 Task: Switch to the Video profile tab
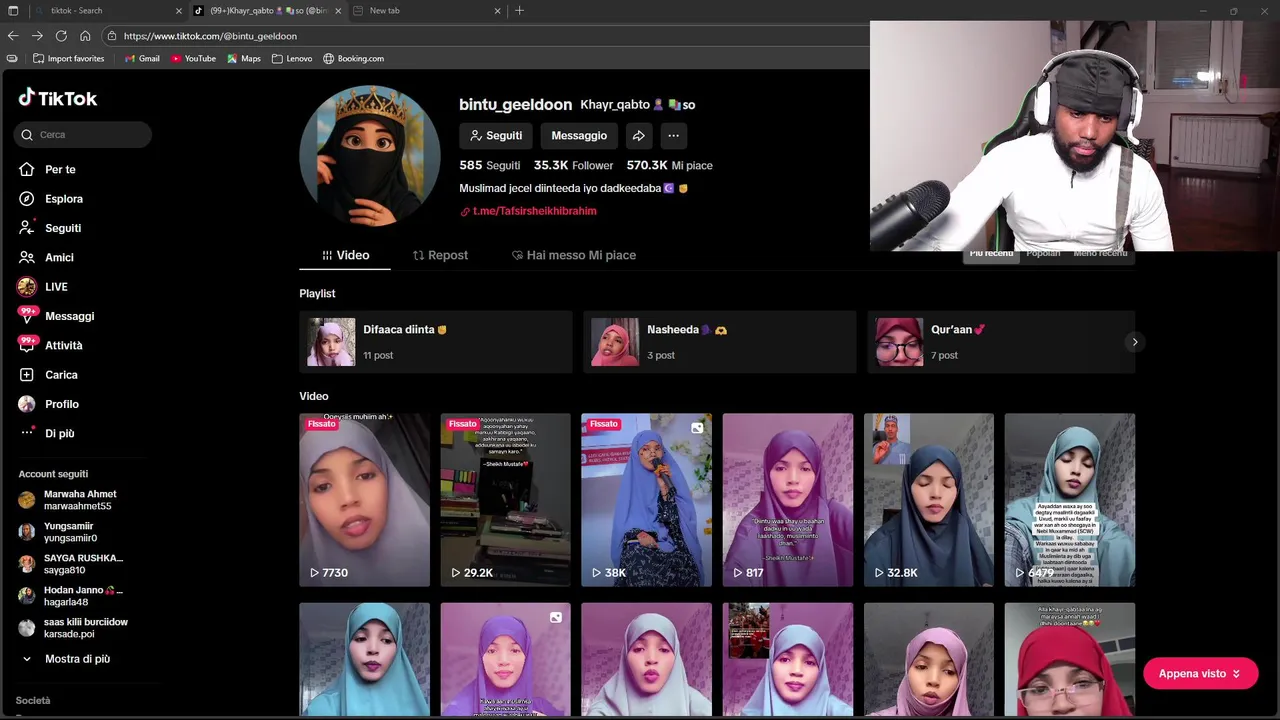(x=345, y=255)
